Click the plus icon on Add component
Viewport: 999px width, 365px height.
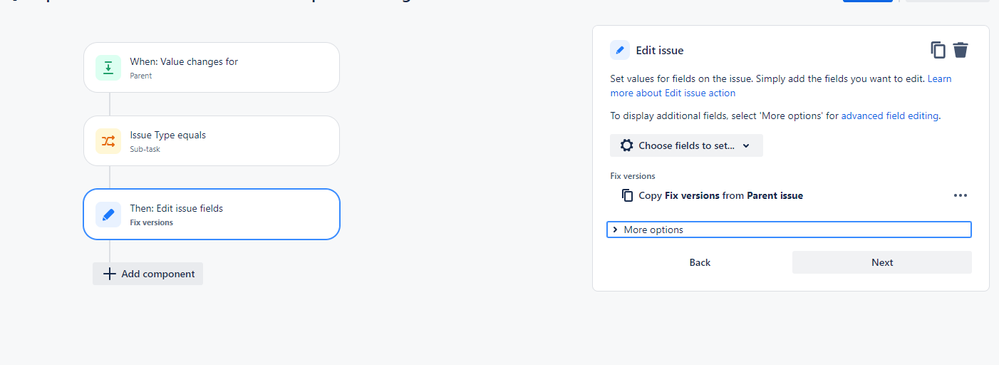tap(110, 274)
